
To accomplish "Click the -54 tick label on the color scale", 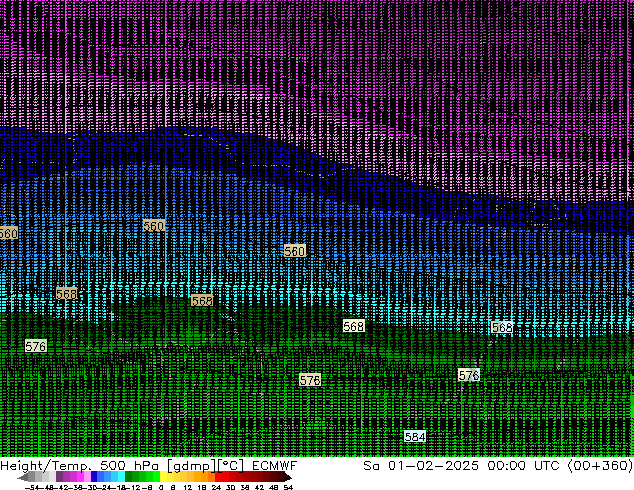I will 32,487.
